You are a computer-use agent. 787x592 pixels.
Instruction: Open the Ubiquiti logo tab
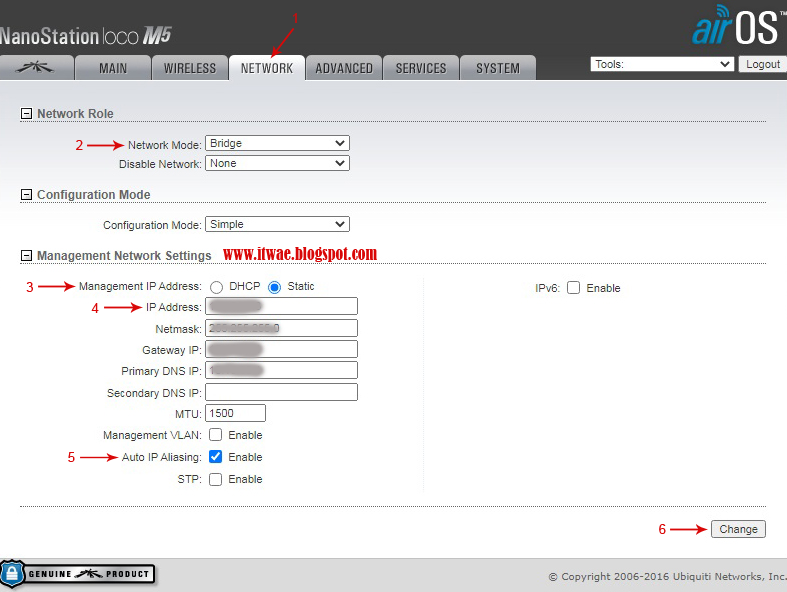[x=35, y=67]
